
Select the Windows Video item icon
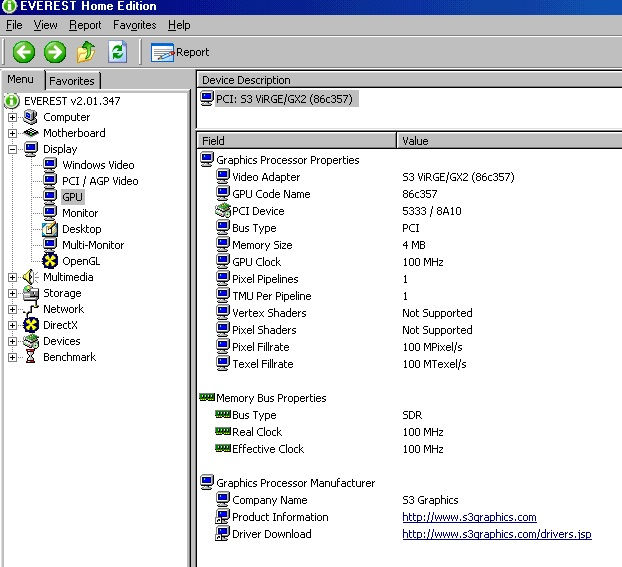[50, 165]
